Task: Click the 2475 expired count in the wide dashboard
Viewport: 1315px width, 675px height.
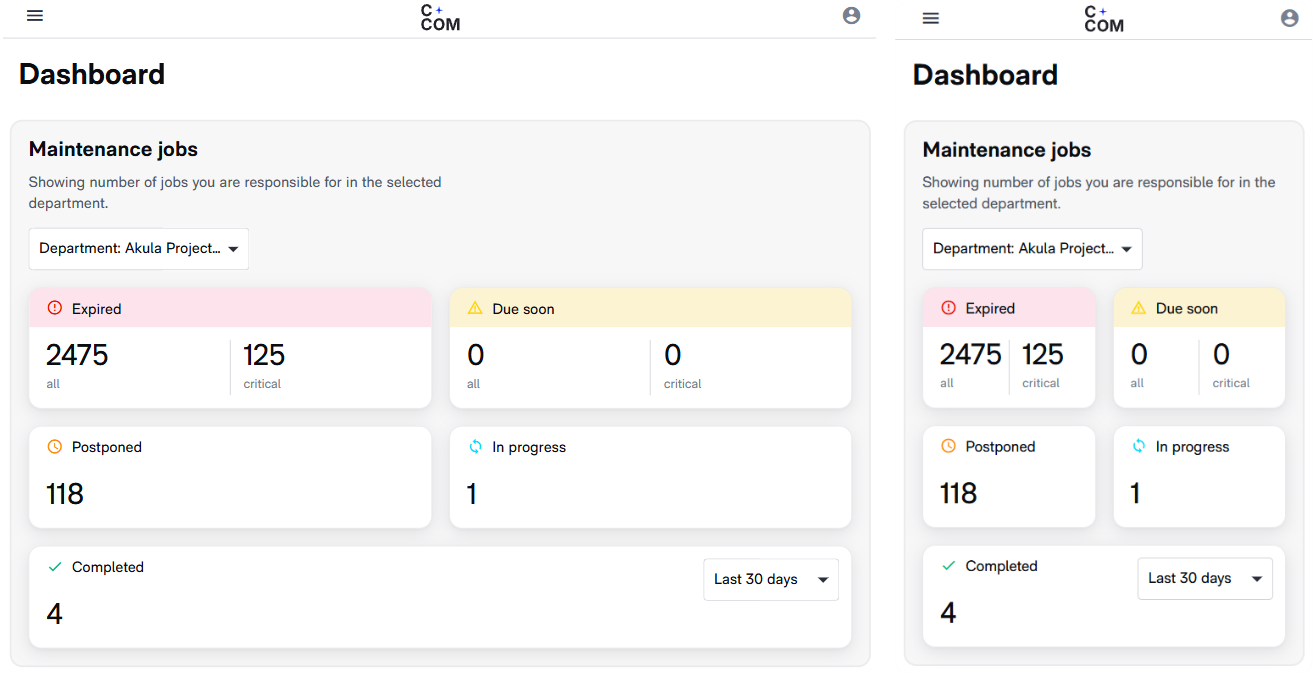Action: [77, 355]
